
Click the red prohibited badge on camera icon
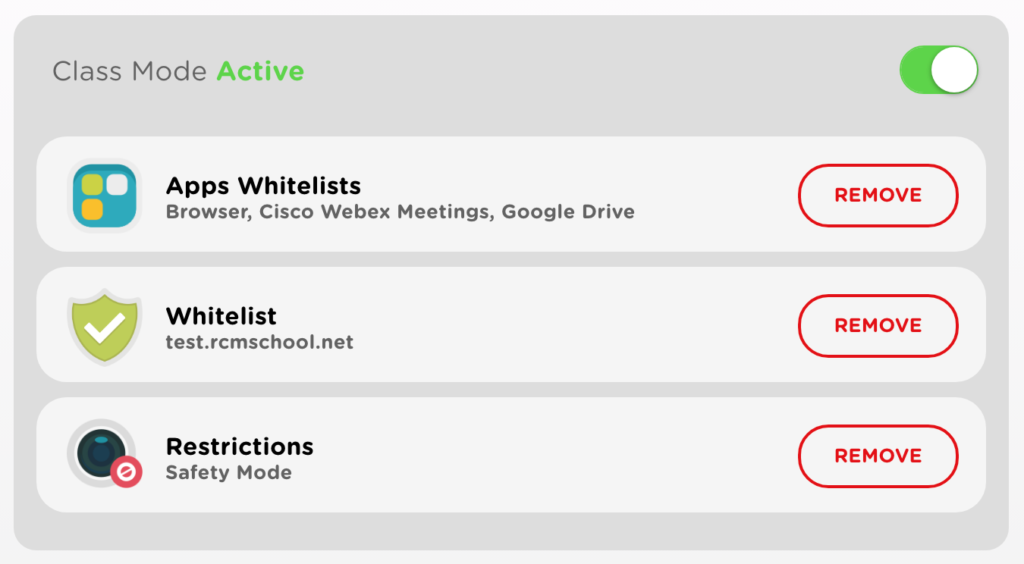(x=126, y=472)
